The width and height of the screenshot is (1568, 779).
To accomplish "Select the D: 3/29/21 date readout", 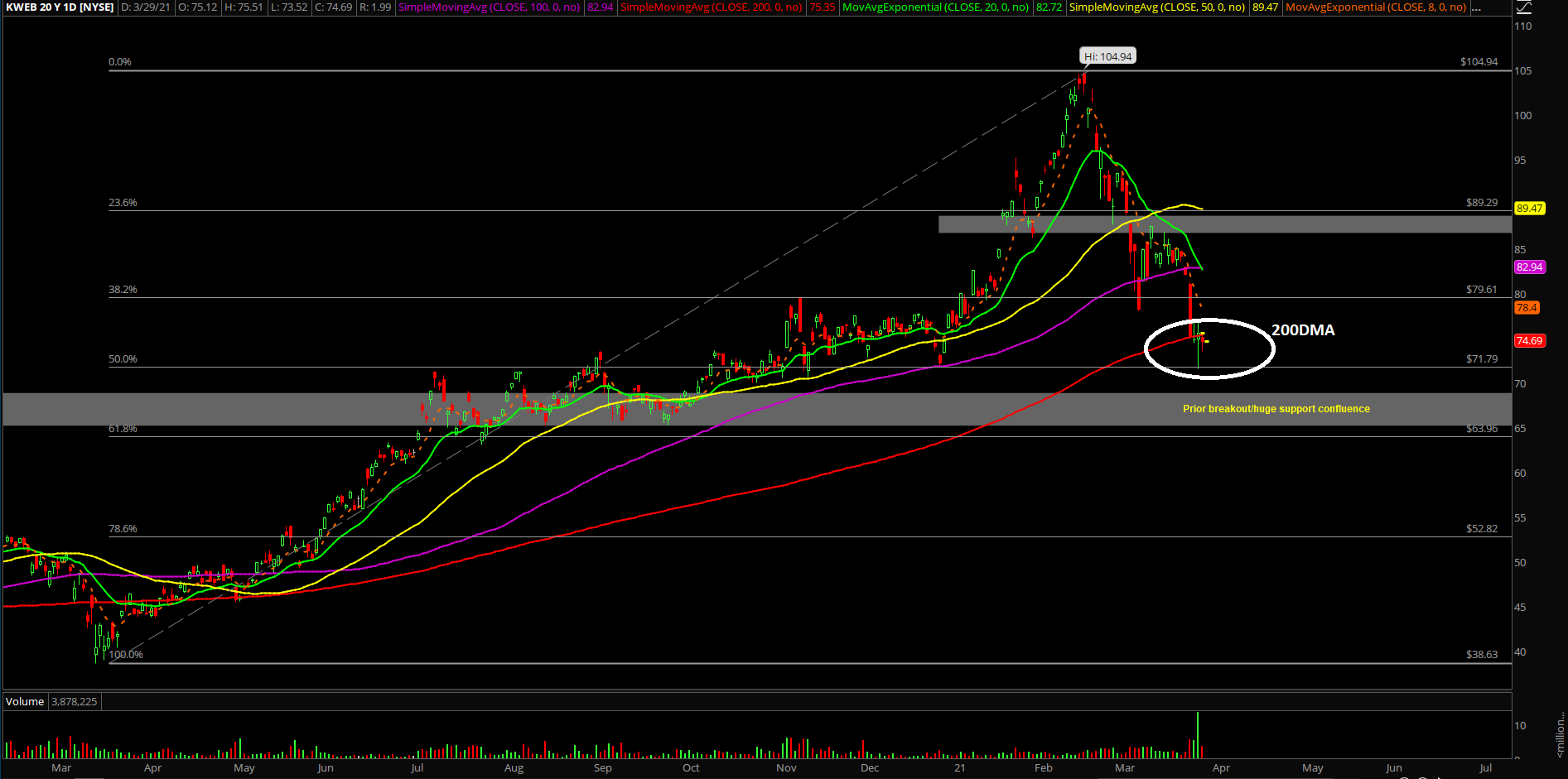I will [146, 7].
